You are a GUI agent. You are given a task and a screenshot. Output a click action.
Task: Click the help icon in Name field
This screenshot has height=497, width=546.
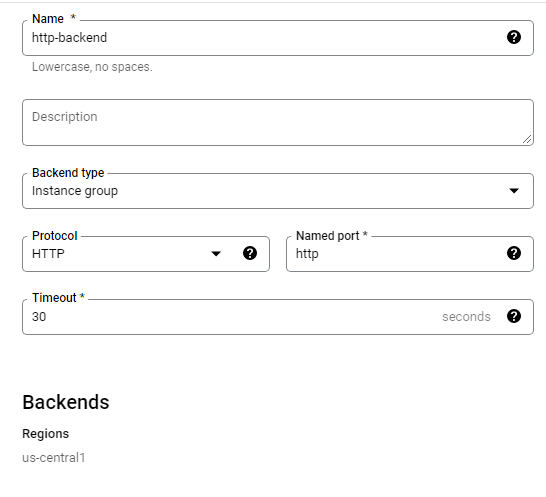[514, 37]
